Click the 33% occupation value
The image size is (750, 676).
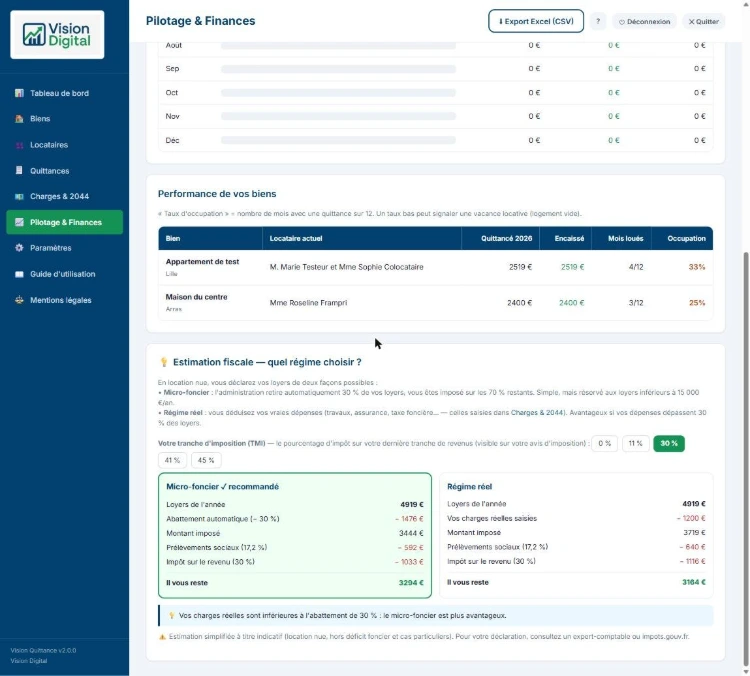point(696,267)
